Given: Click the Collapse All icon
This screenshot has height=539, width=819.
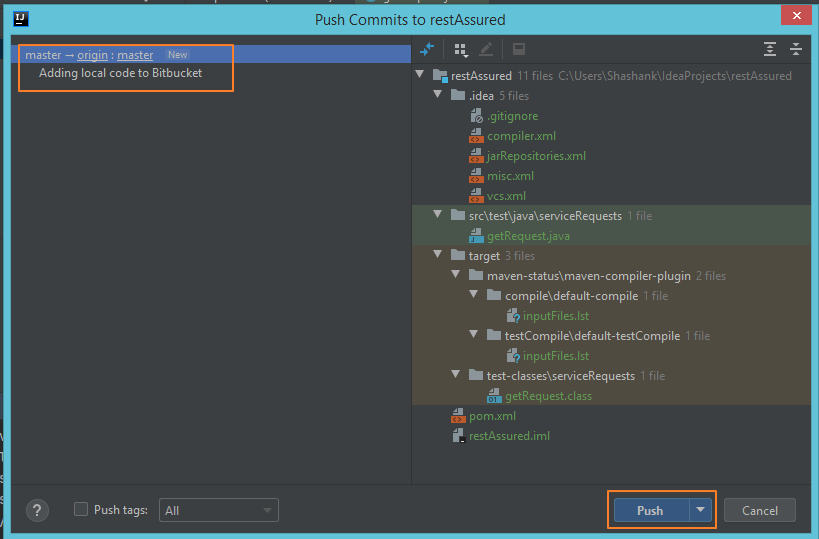Looking at the screenshot, I should [795, 49].
